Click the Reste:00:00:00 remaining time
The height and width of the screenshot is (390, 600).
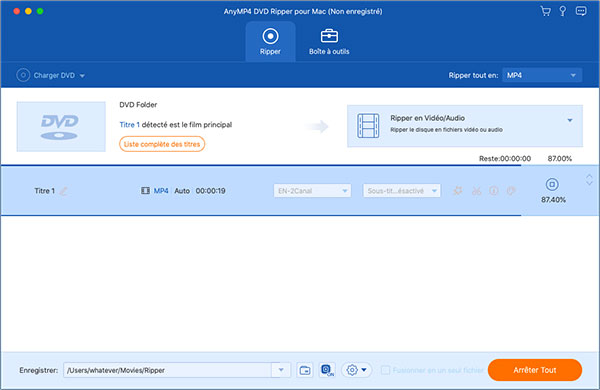[505, 158]
